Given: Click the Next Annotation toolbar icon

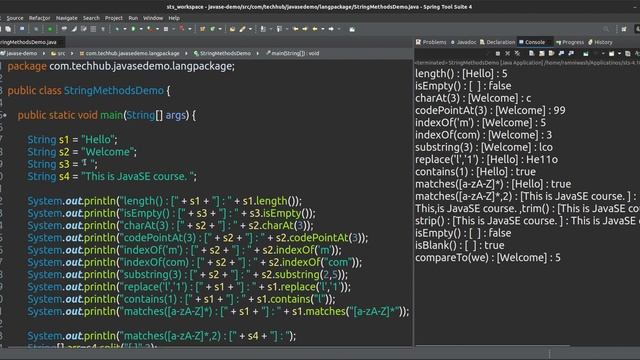Looking at the screenshot, I should [264, 29].
